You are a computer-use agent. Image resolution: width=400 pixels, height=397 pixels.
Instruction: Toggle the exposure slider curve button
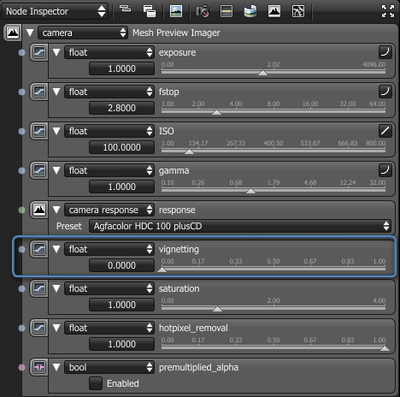(x=385, y=52)
